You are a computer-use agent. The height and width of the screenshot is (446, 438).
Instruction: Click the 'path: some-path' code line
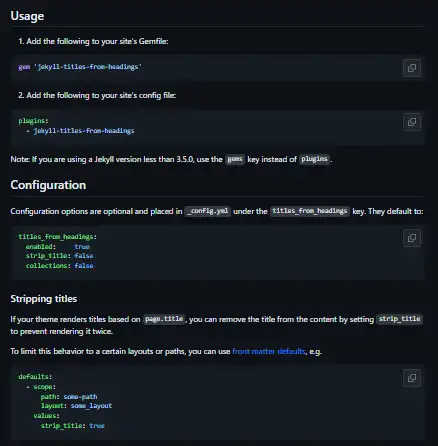click(69, 397)
